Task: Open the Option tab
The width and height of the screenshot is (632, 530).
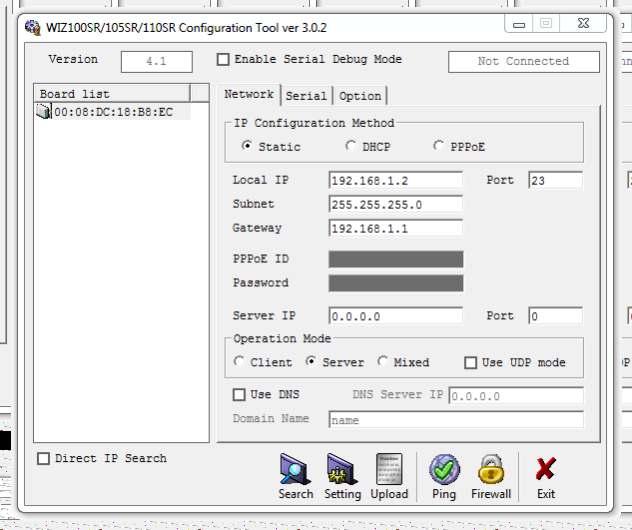Action: click(360, 96)
